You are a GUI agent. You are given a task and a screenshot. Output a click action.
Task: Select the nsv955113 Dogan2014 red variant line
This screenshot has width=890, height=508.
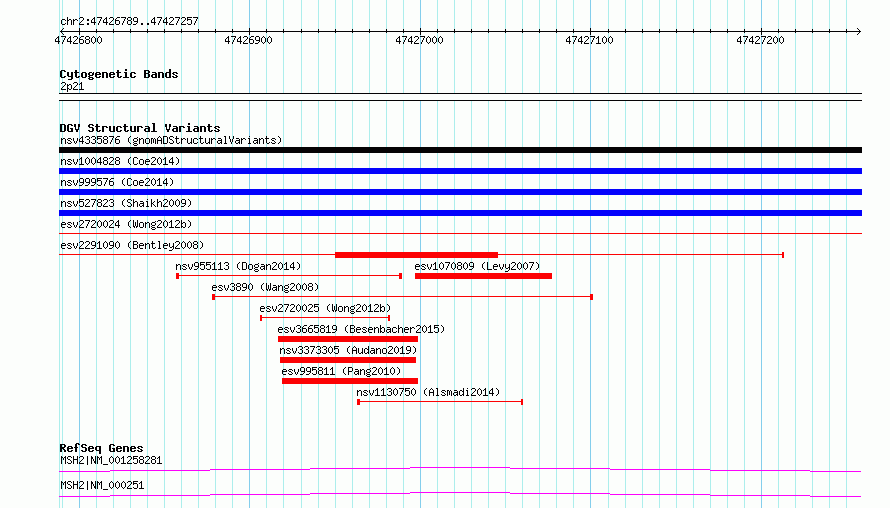click(289, 276)
